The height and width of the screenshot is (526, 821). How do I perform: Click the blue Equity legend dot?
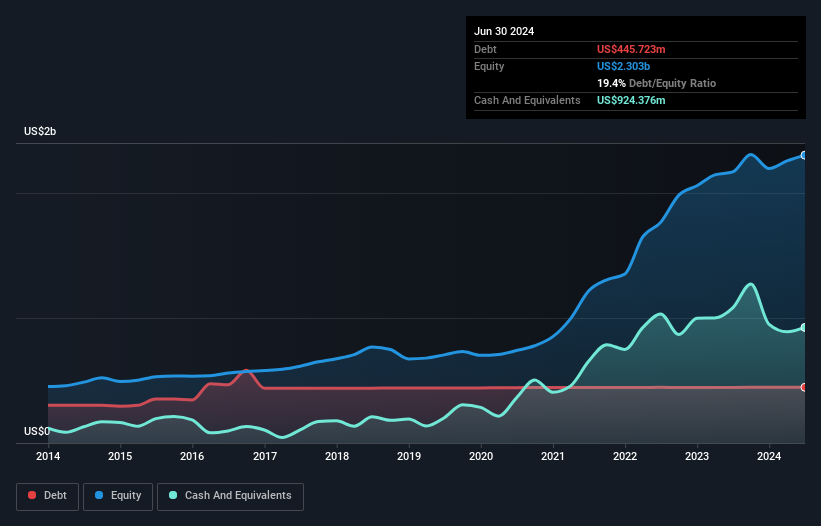point(99,495)
